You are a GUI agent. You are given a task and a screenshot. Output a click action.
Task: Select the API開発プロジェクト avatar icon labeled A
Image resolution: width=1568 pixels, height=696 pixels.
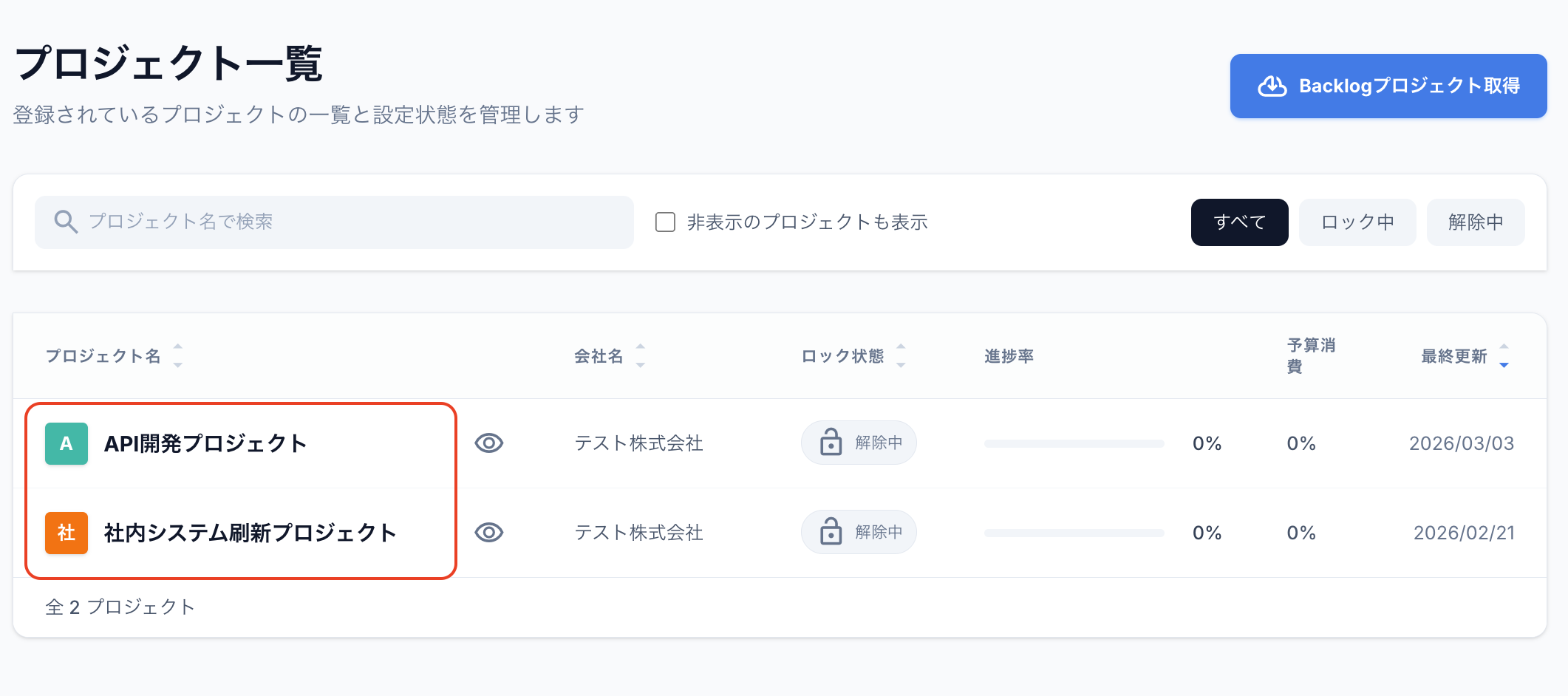pyautogui.click(x=67, y=443)
